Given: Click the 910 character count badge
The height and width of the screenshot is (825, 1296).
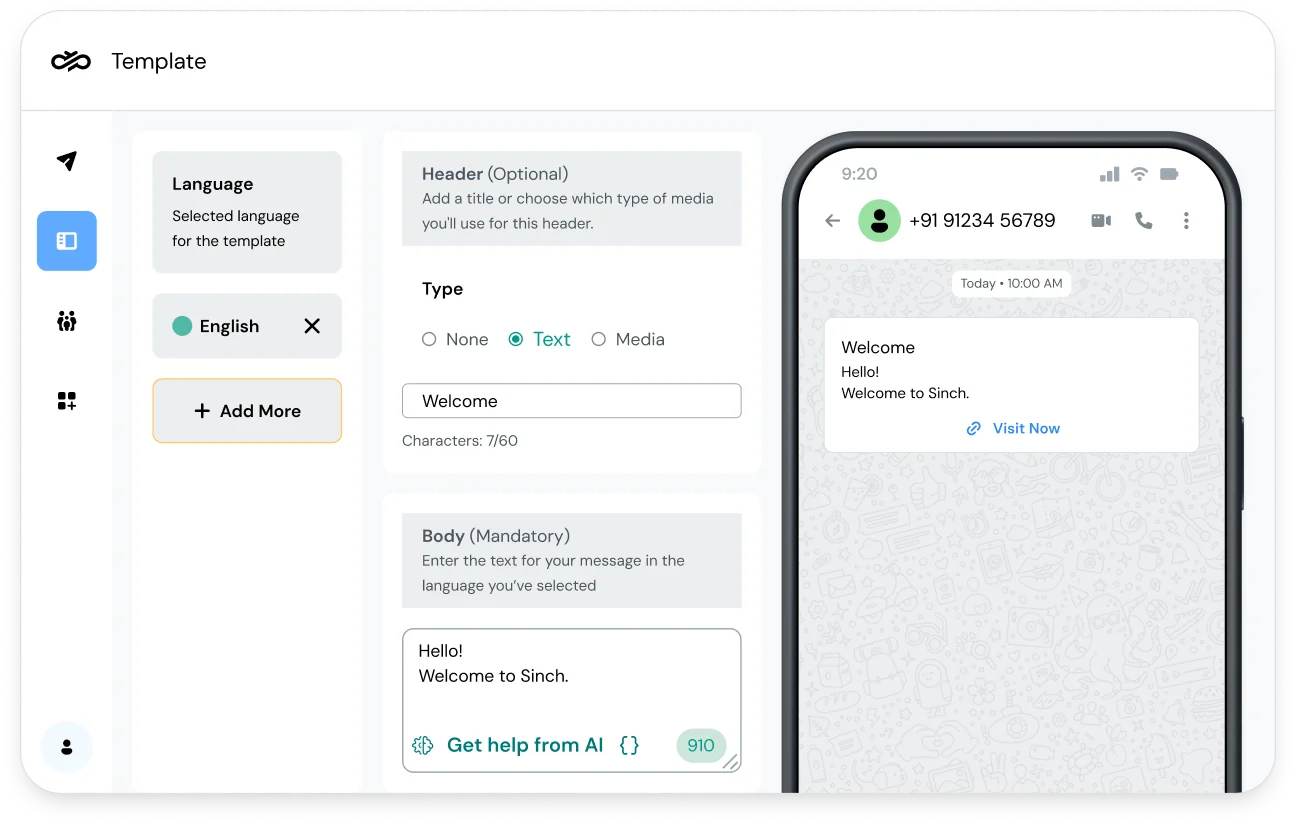Looking at the screenshot, I should point(701,745).
